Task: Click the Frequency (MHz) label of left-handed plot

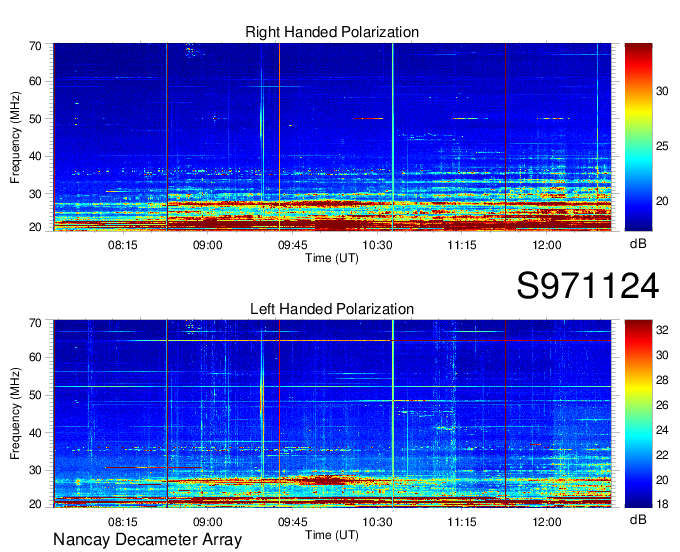Action: [15, 414]
